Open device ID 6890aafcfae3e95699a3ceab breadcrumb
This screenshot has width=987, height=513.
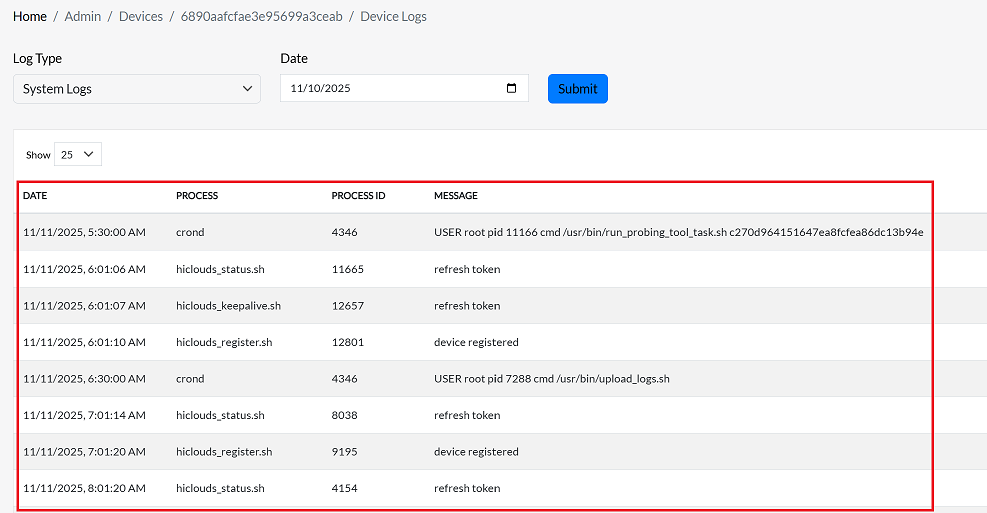[261, 17]
